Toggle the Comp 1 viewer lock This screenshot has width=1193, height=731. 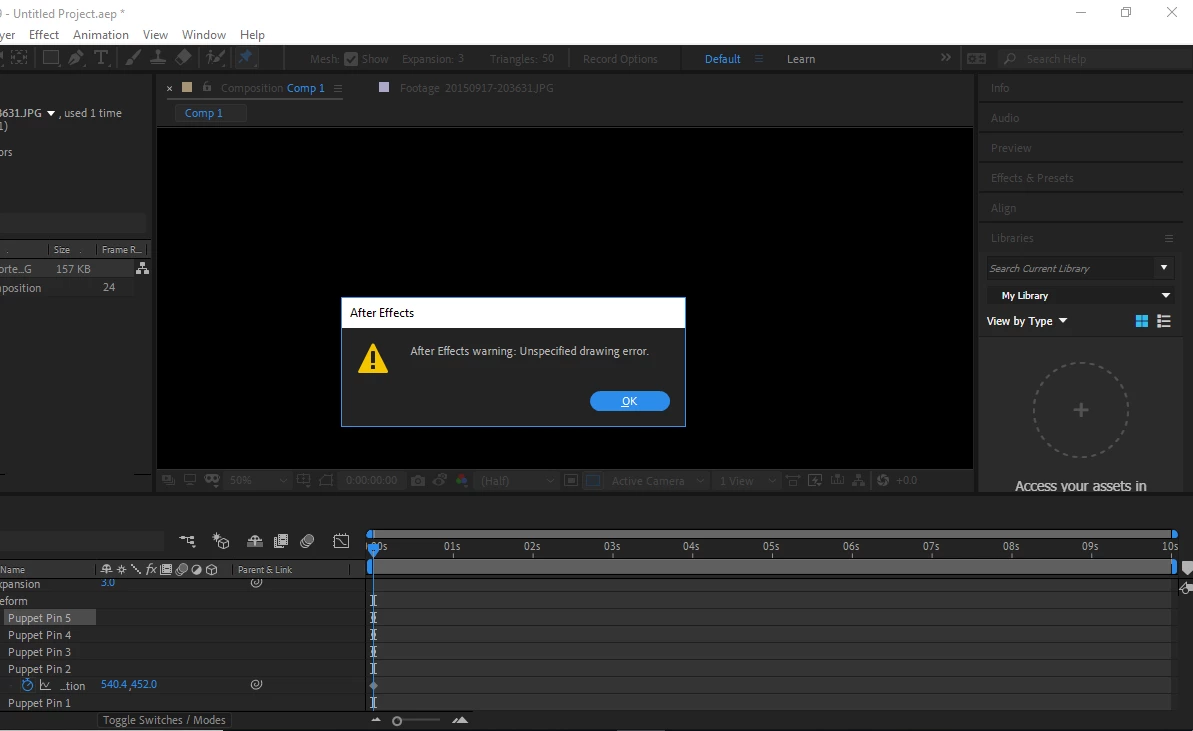[x=206, y=87]
